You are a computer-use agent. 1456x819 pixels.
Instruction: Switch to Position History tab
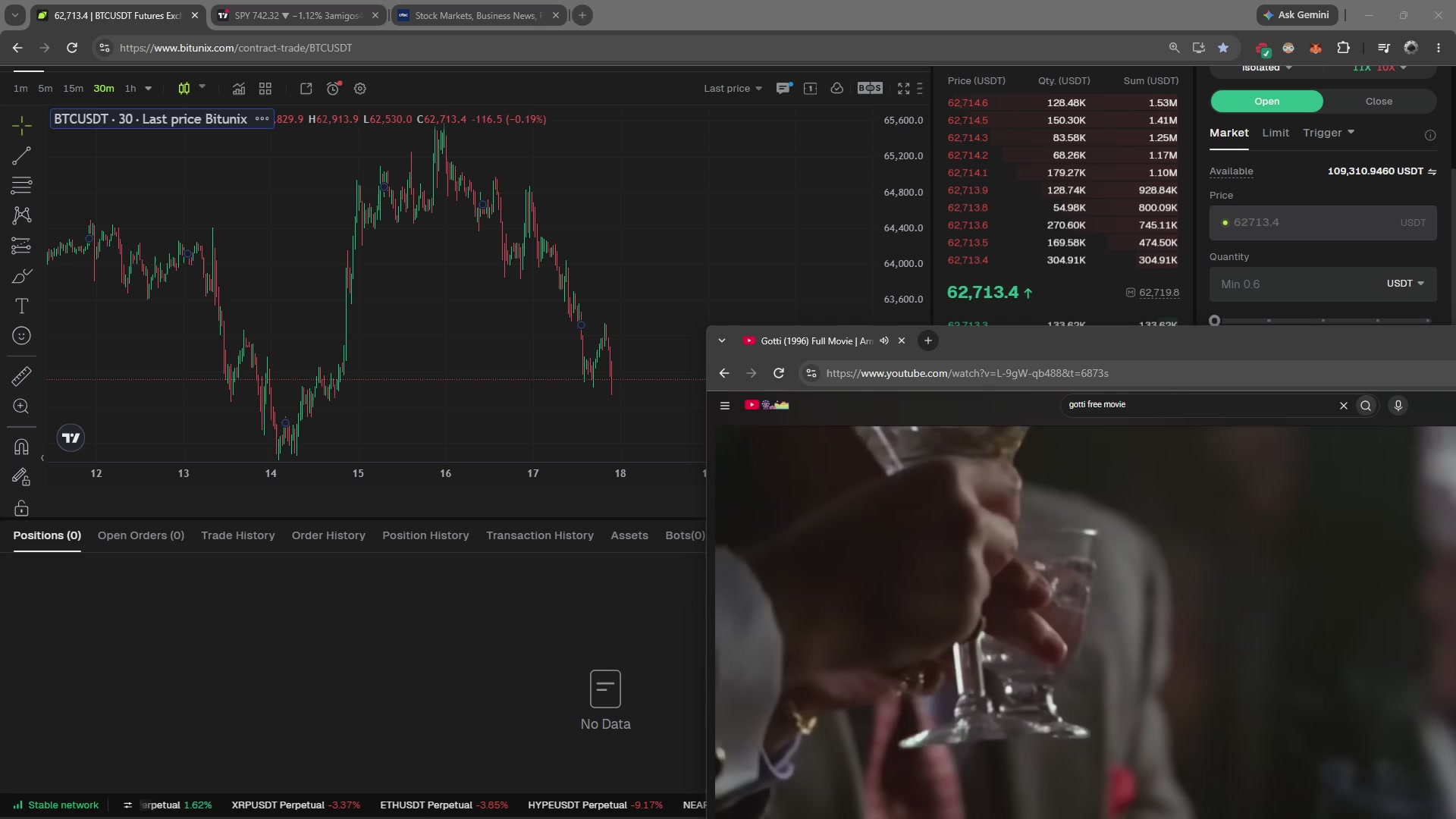tap(425, 535)
